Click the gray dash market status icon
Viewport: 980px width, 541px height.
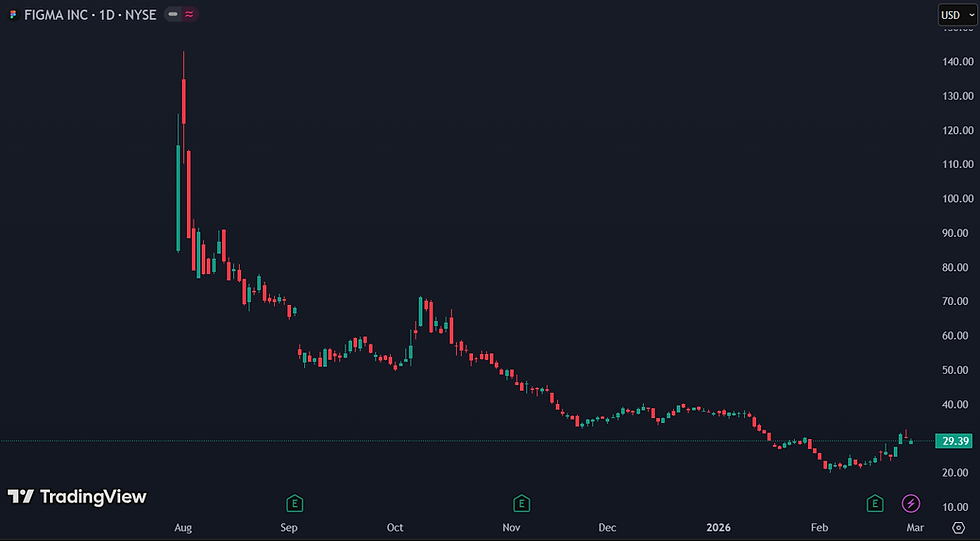[x=173, y=14]
